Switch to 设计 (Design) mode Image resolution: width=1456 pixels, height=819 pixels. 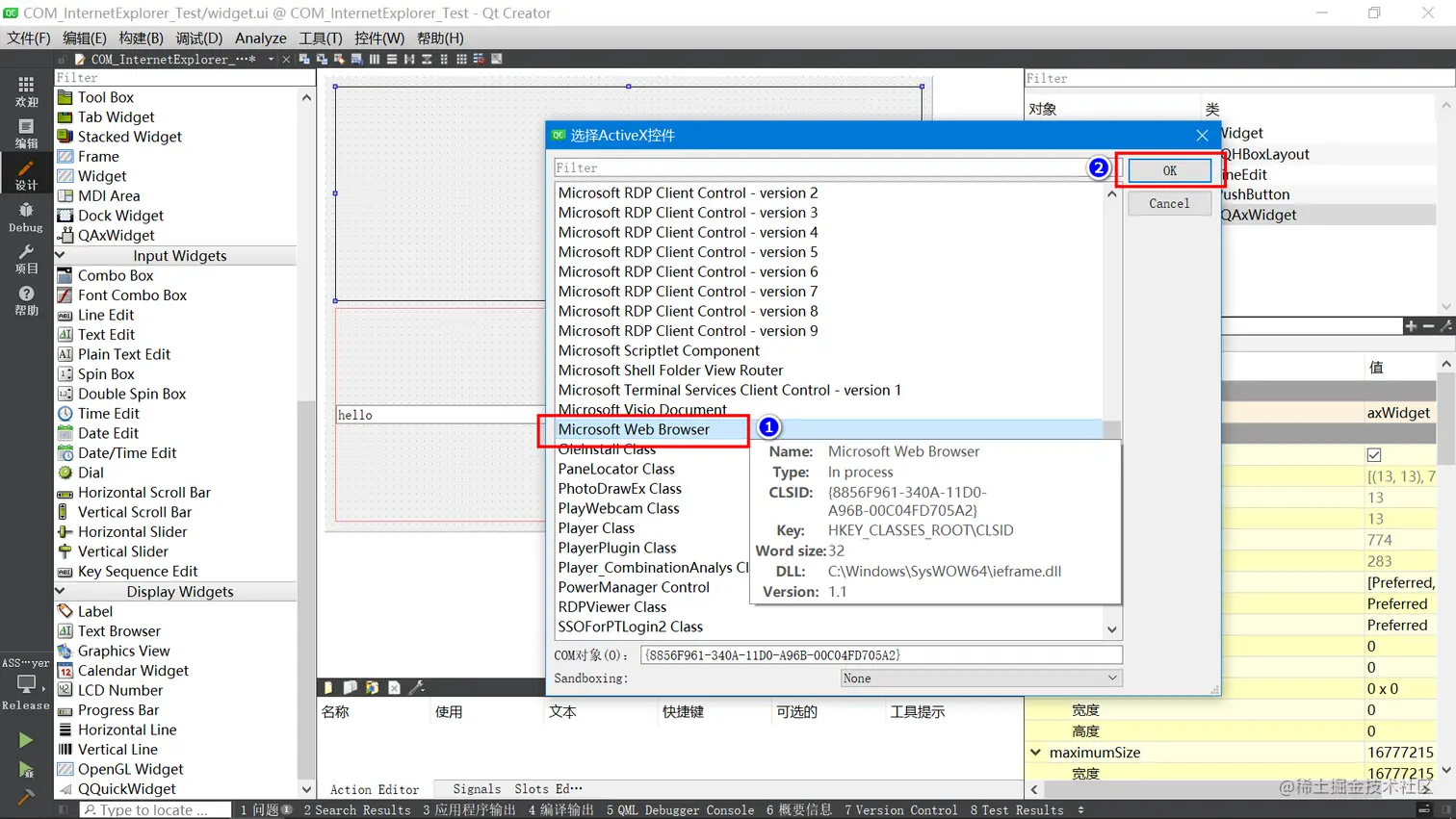coord(26,175)
